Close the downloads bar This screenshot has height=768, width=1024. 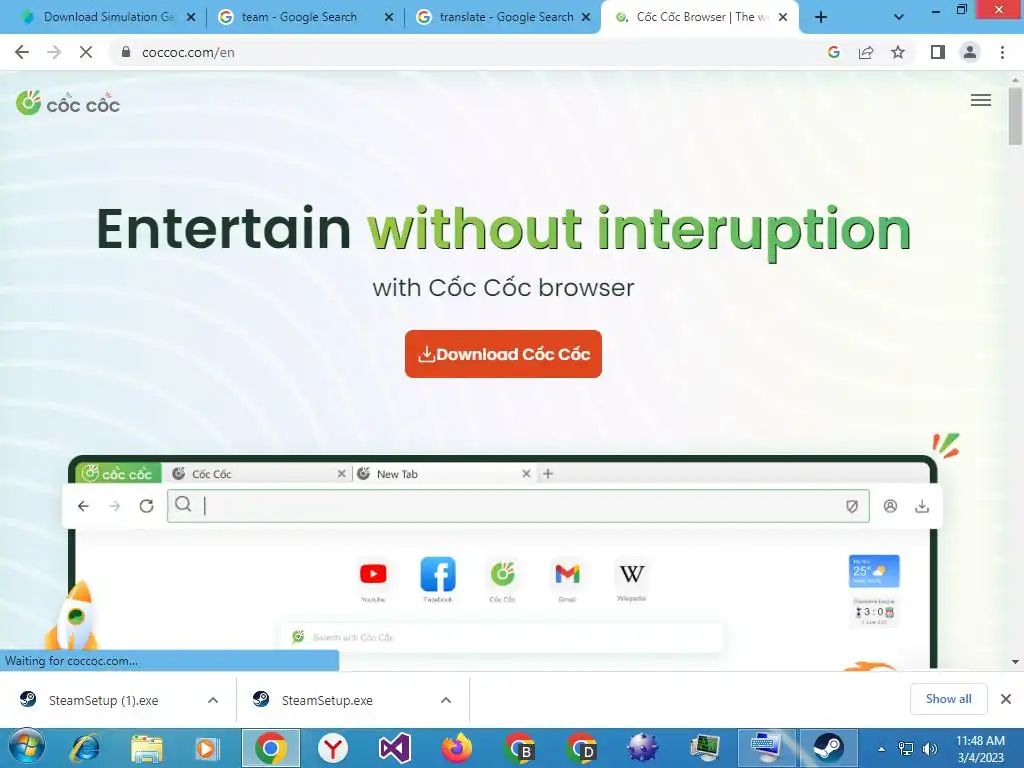point(1006,699)
